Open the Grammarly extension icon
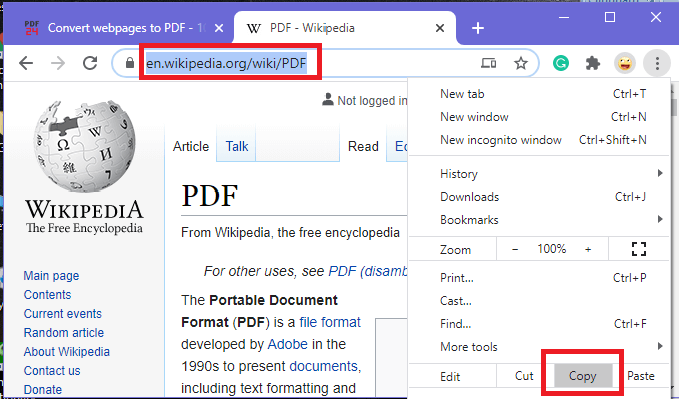 tap(561, 64)
